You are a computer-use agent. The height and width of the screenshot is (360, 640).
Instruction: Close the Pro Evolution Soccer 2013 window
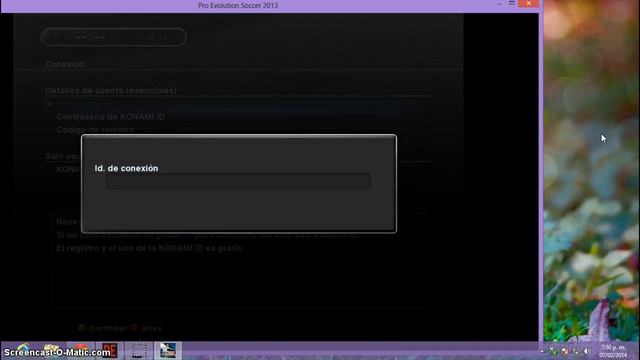528,3
